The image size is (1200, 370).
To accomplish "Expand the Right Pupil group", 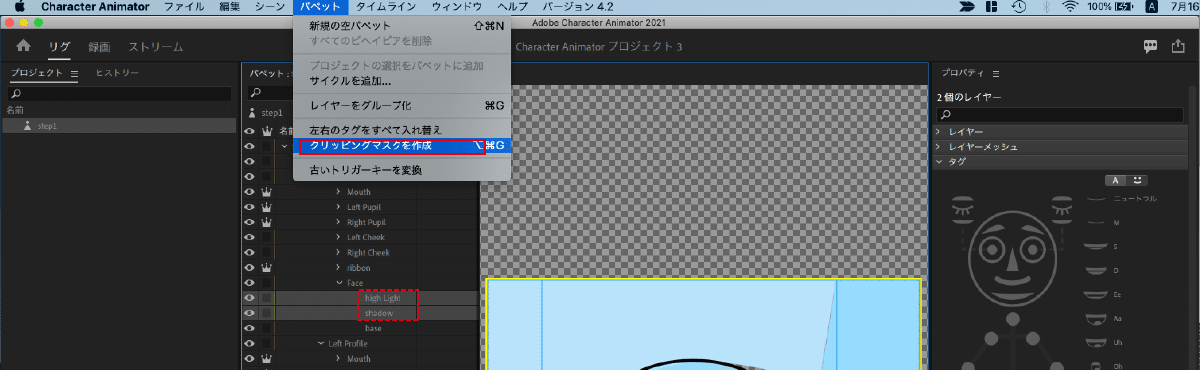I will (x=339, y=222).
